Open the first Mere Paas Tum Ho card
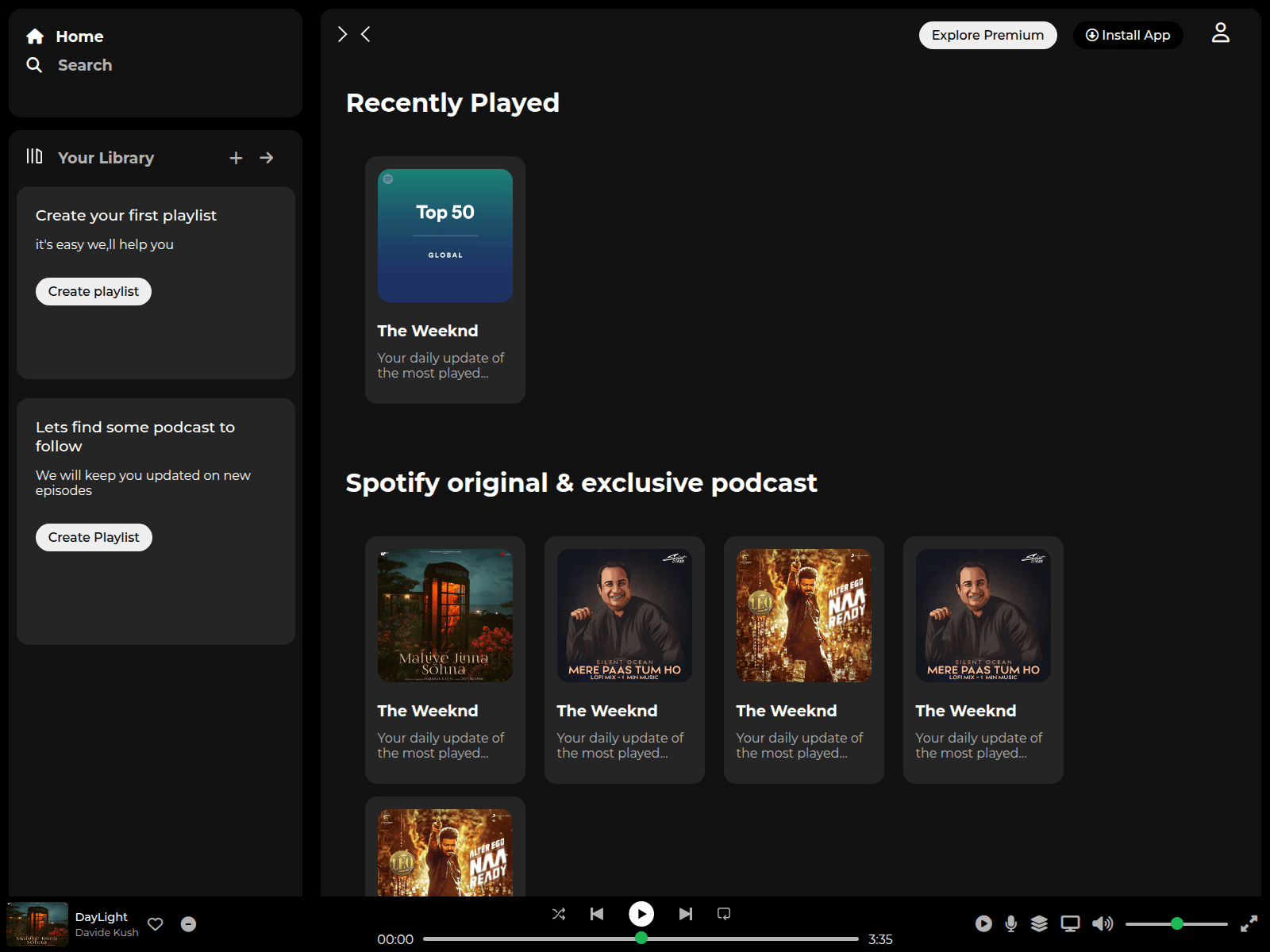 pyautogui.click(x=625, y=660)
